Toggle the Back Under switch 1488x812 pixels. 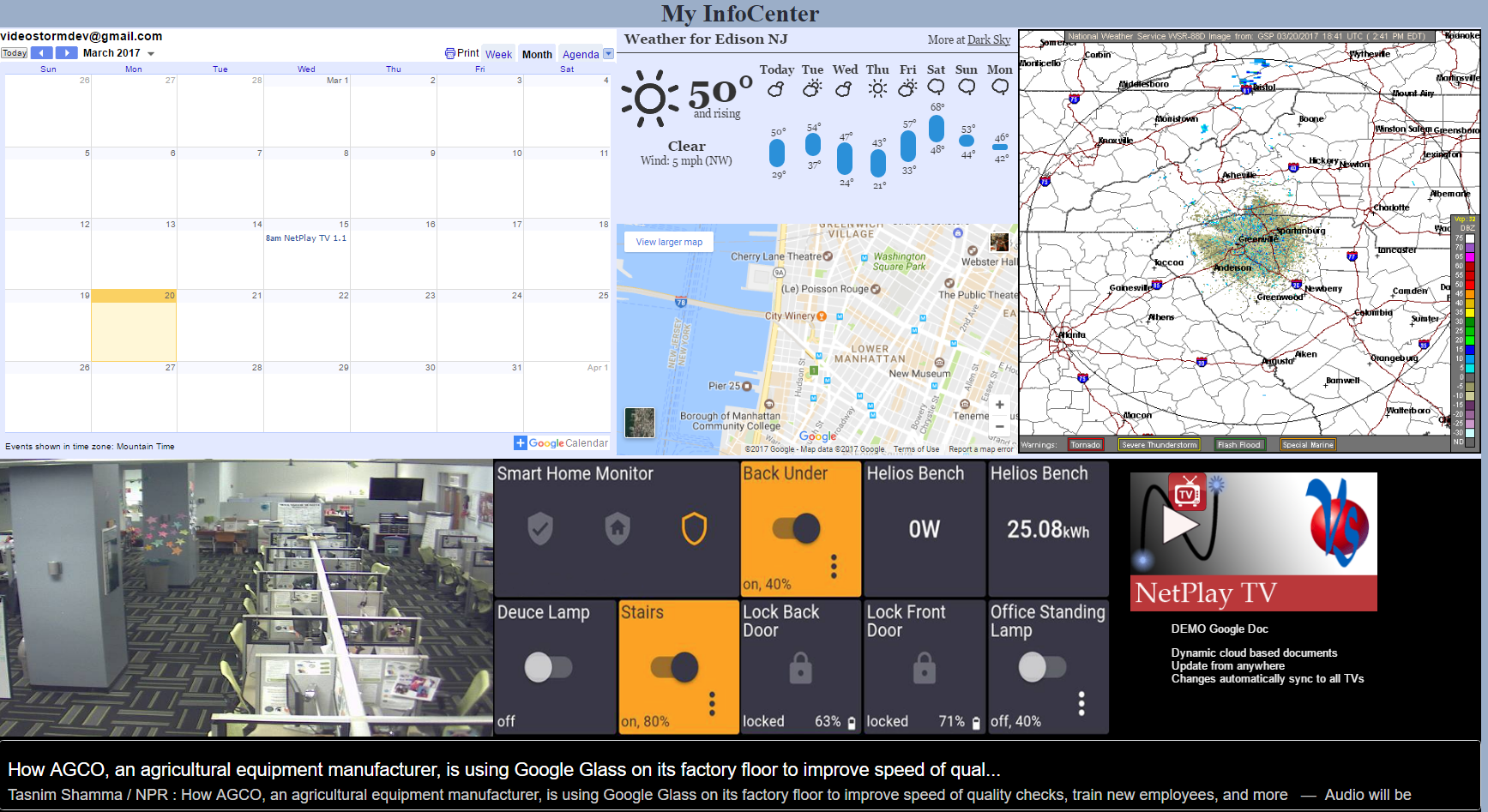tap(797, 528)
